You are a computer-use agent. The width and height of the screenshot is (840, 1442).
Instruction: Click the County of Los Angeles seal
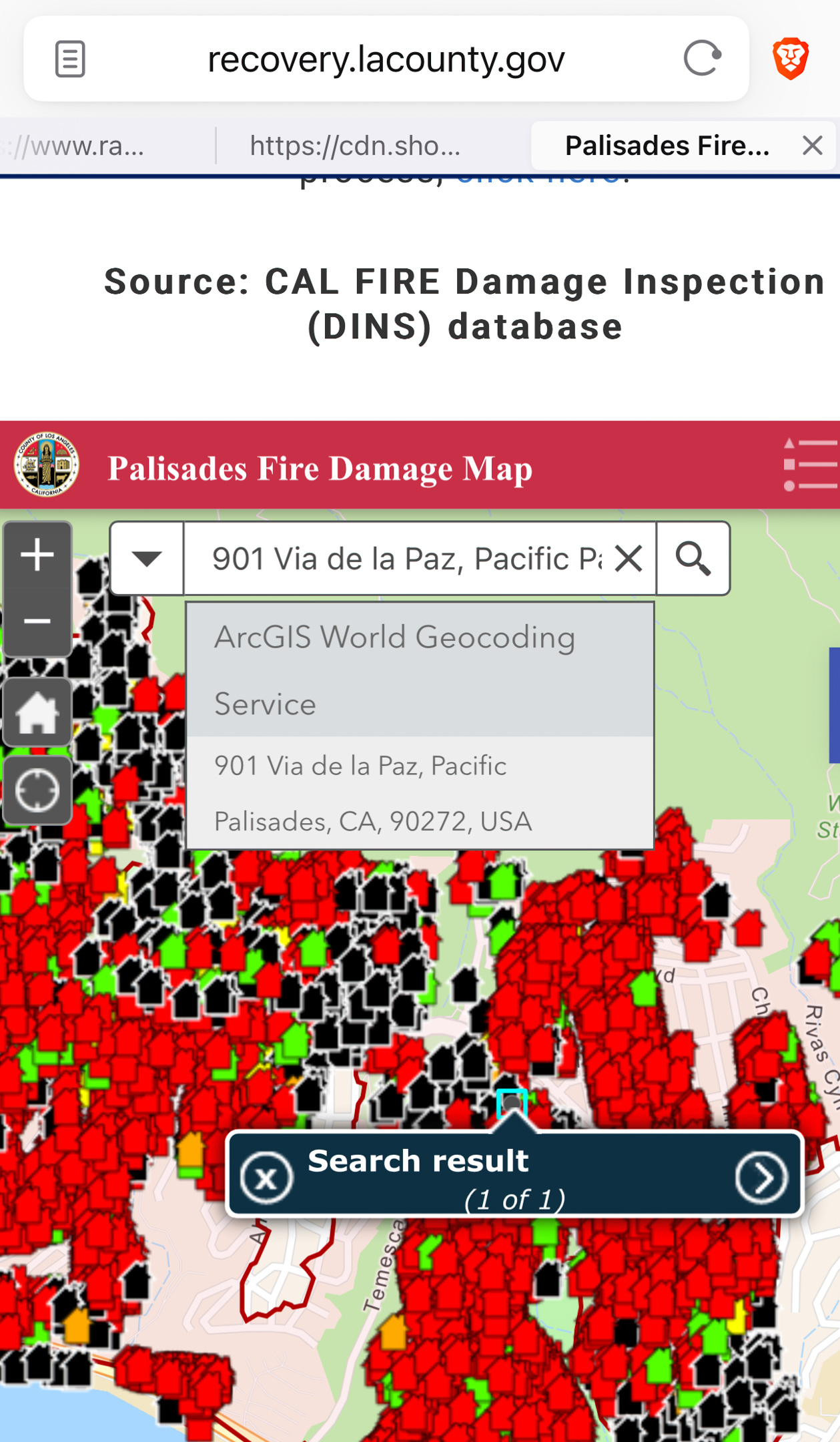click(x=46, y=465)
